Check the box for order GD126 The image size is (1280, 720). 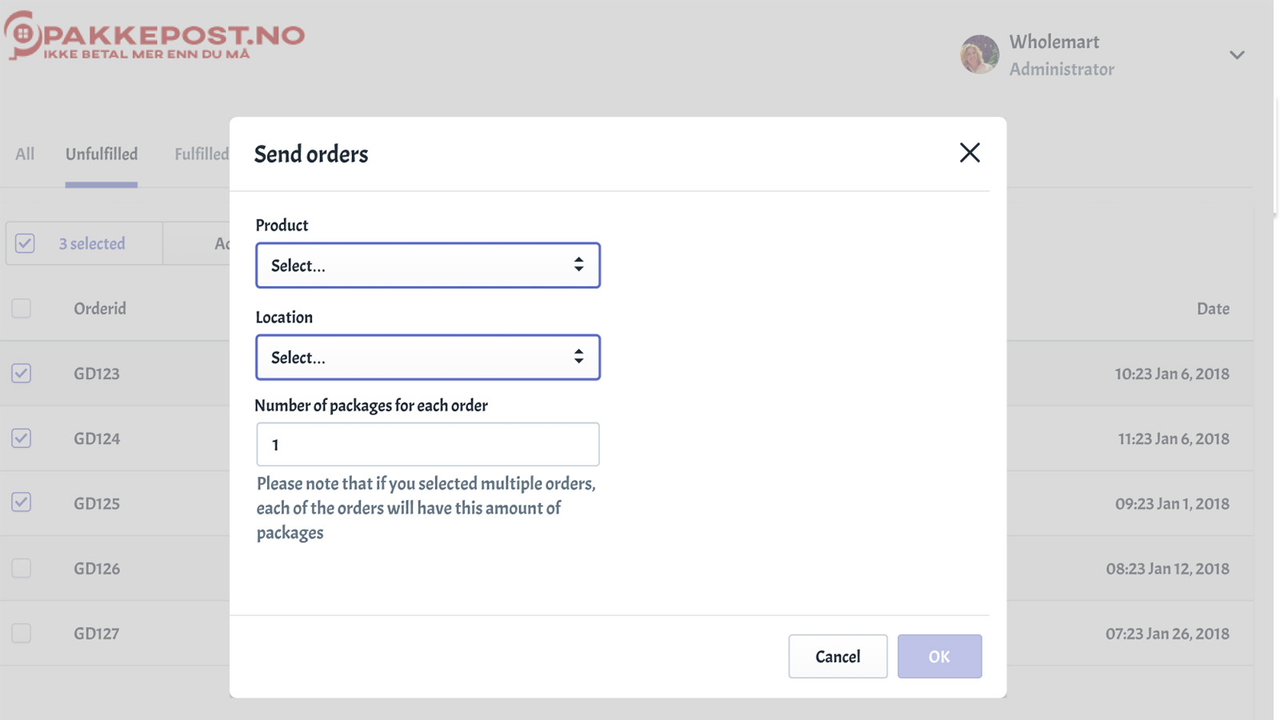(x=21, y=568)
